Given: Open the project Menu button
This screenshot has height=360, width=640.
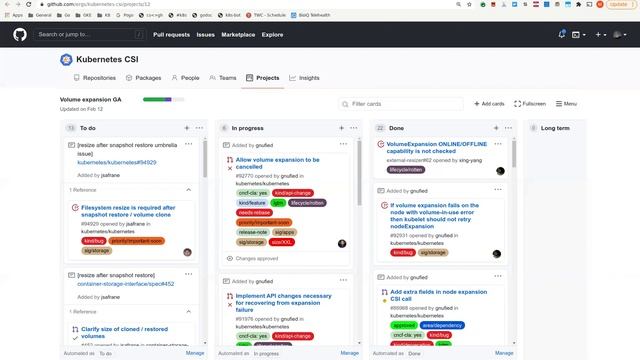Looking at the screenshot, I should point(567,104).
